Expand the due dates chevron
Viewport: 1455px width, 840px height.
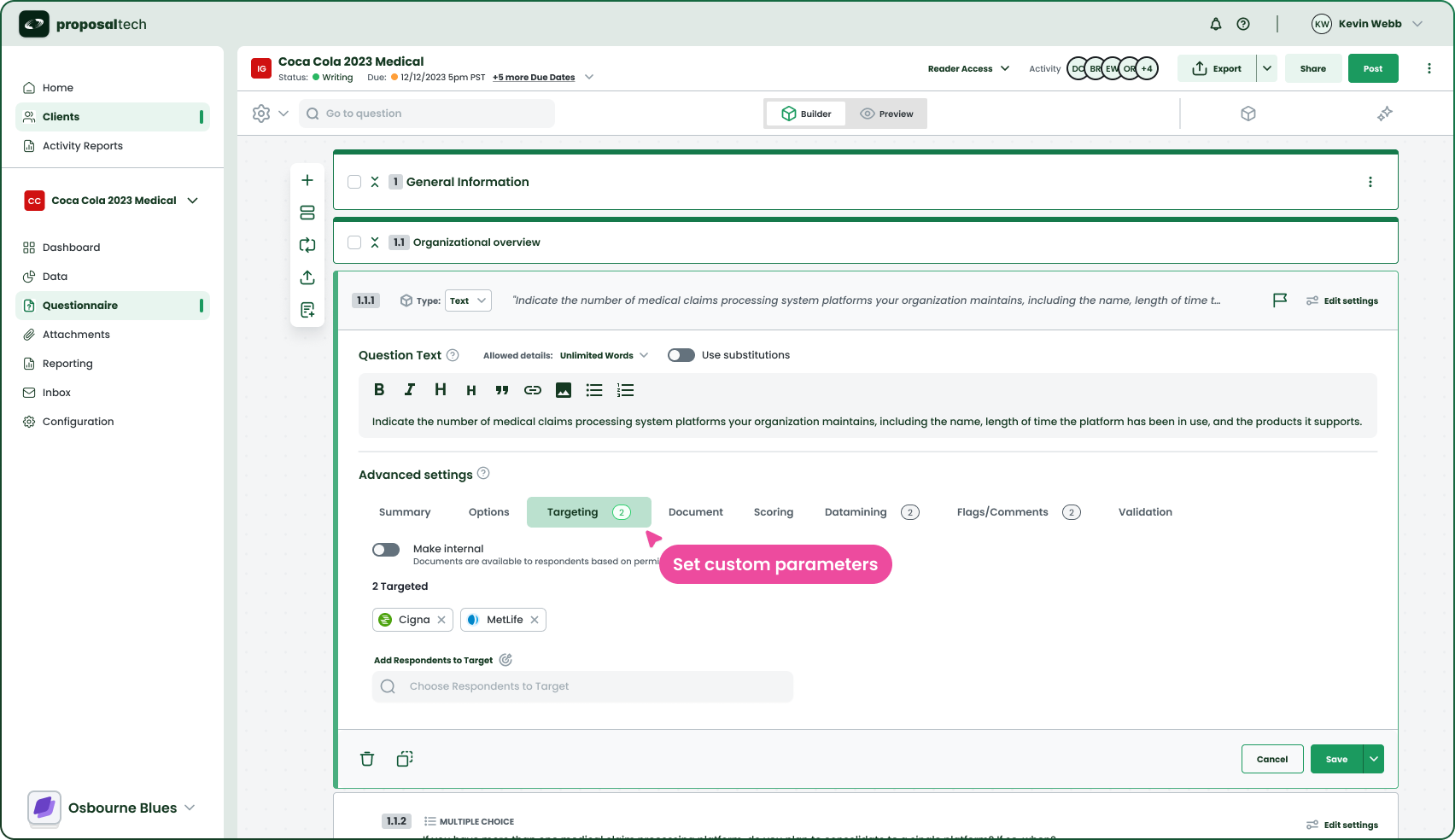point(589,77)
